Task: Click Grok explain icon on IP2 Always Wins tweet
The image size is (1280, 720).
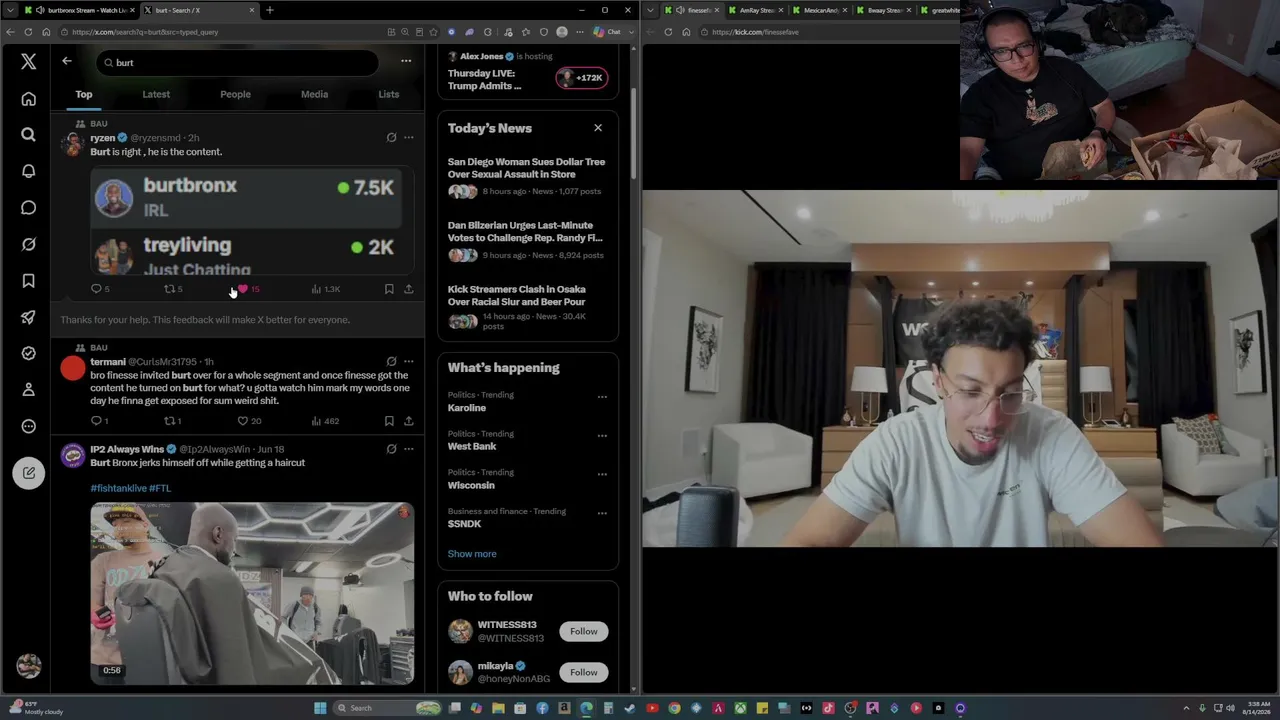Action: click(391, 449)
